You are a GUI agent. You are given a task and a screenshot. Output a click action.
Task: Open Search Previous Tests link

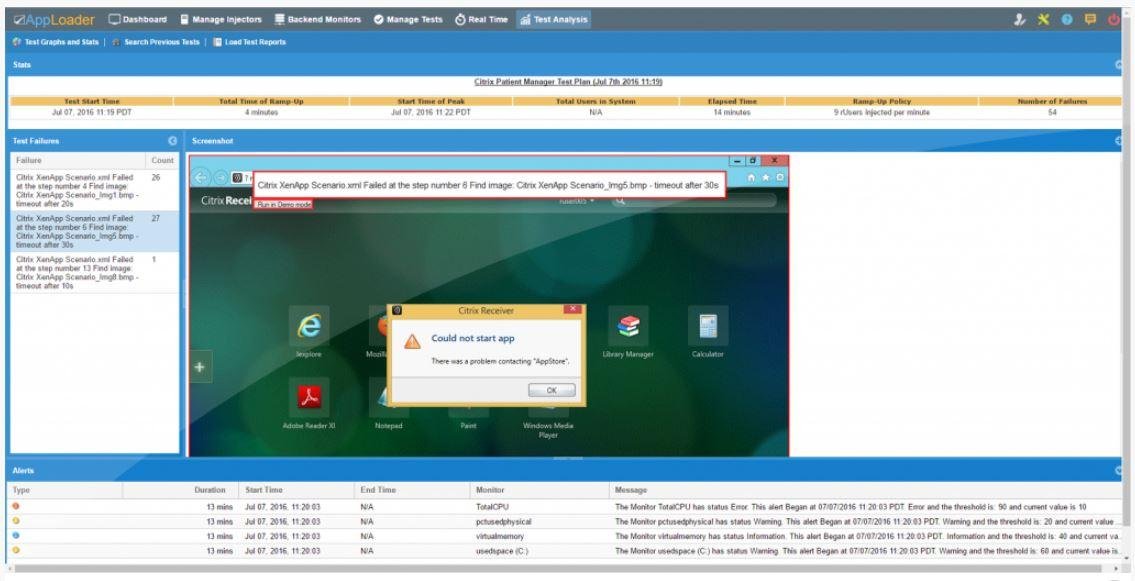(x=156, y=42)
